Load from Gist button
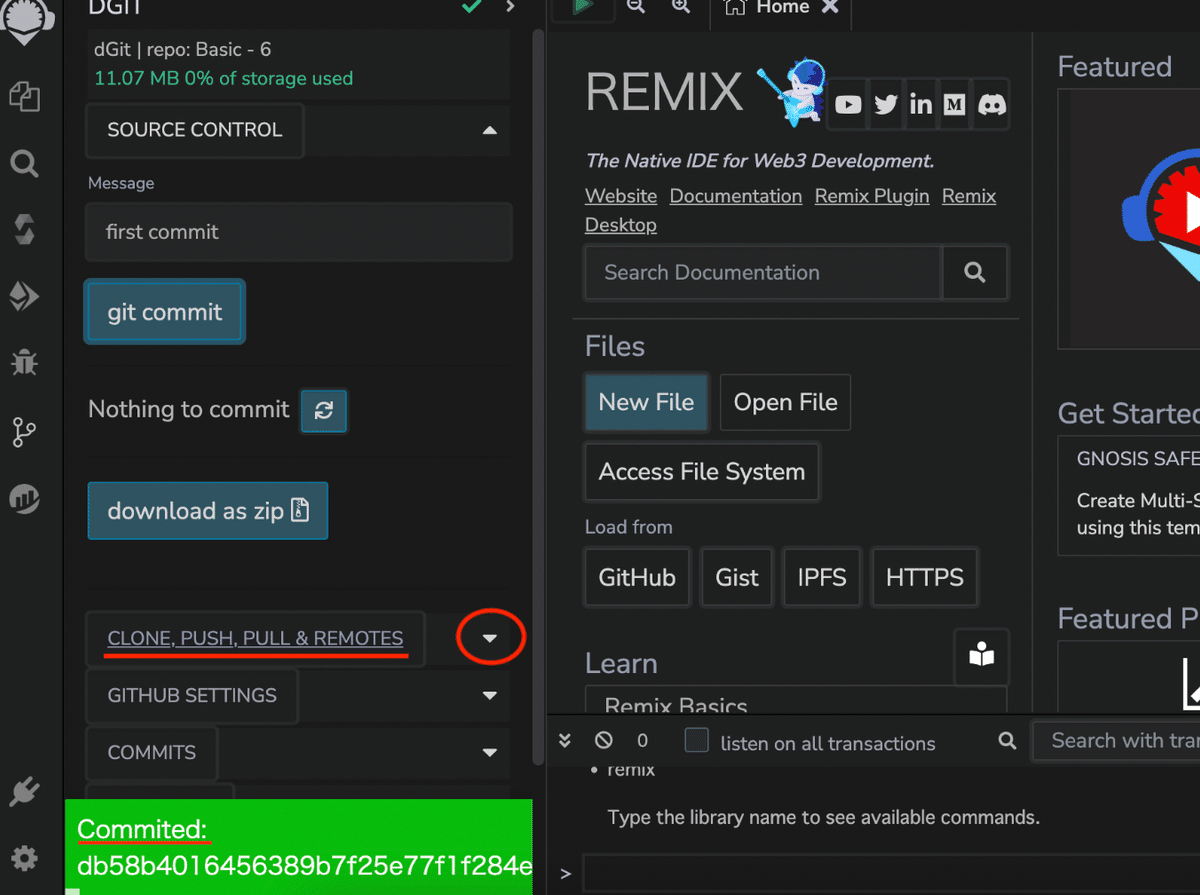Screen dimensions: 1200x895 (x=737, y=578)
